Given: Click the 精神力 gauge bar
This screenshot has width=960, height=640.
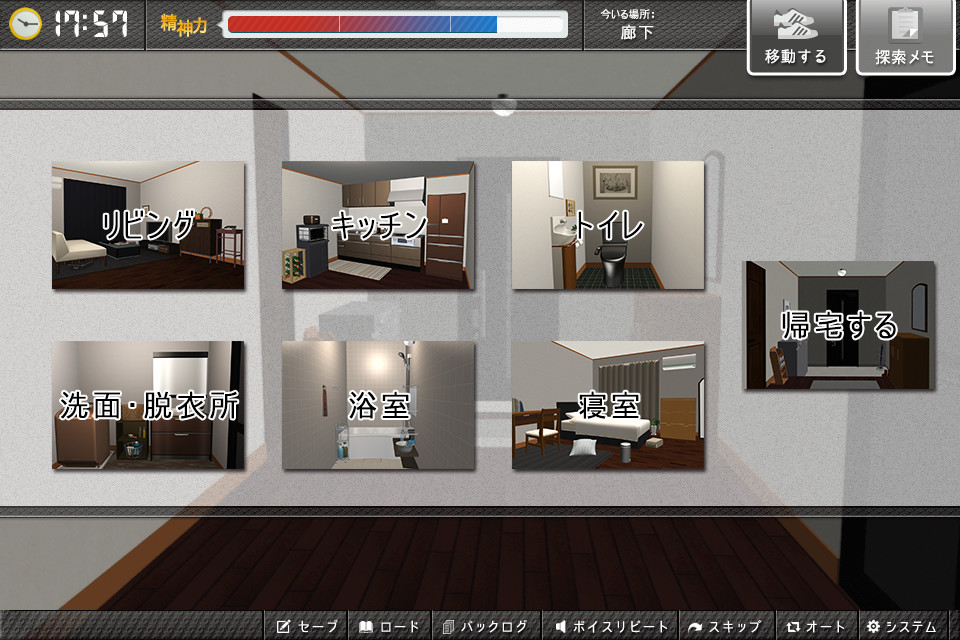Looking at the screenshot, I should [394, 25].
